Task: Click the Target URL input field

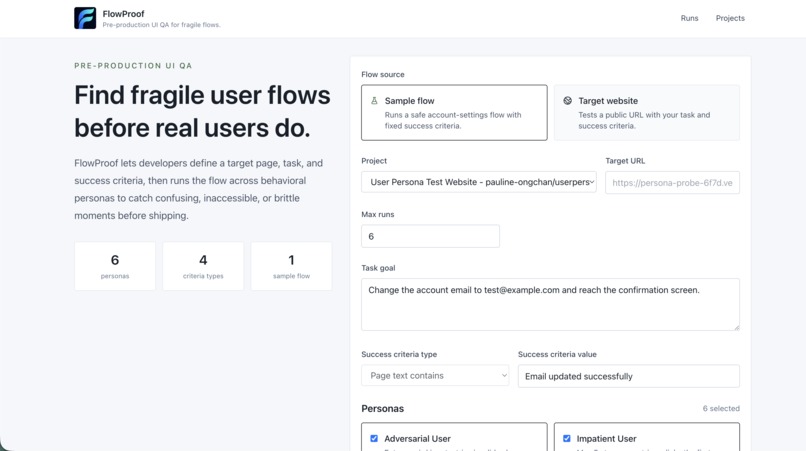Action: pos(672,183)
